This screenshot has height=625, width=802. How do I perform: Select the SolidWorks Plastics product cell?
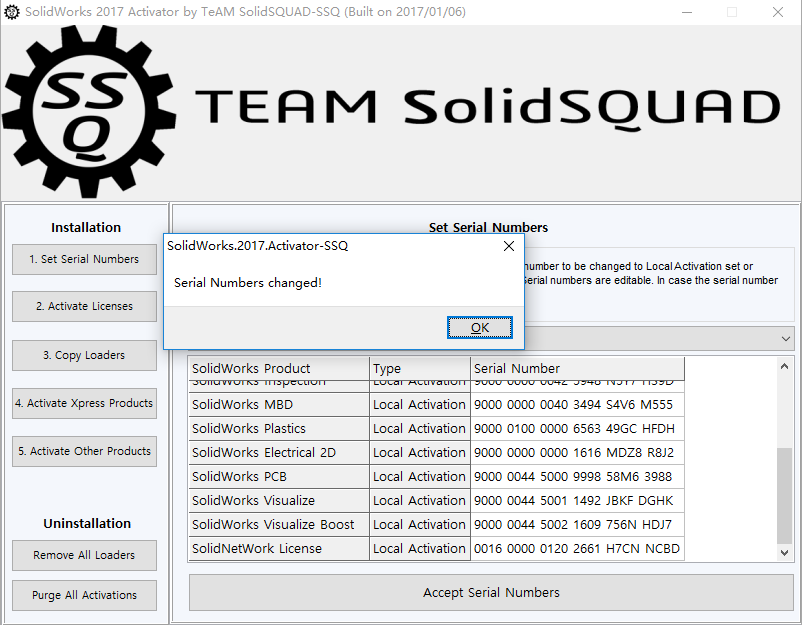[279, 429]
